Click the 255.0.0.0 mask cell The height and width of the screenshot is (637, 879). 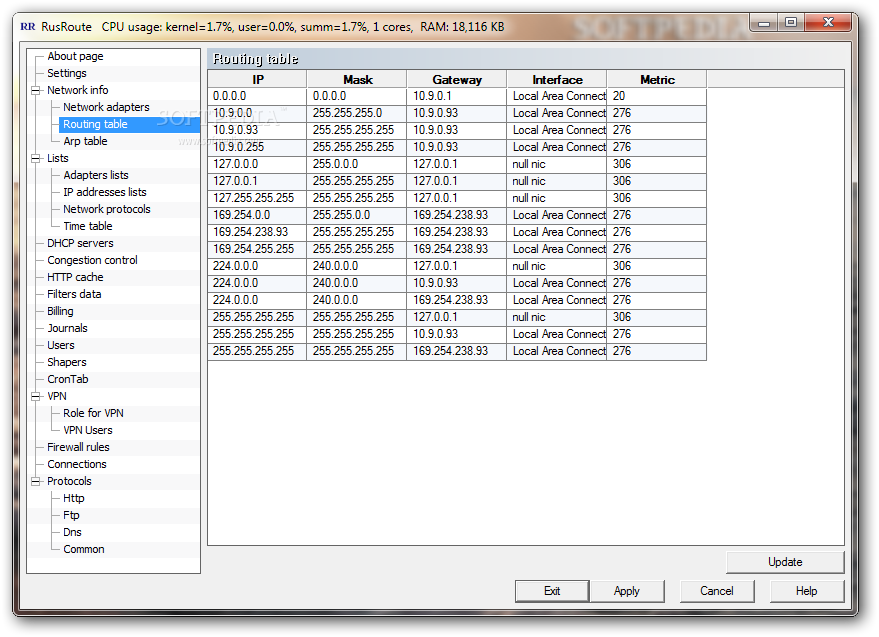(357, 164)
